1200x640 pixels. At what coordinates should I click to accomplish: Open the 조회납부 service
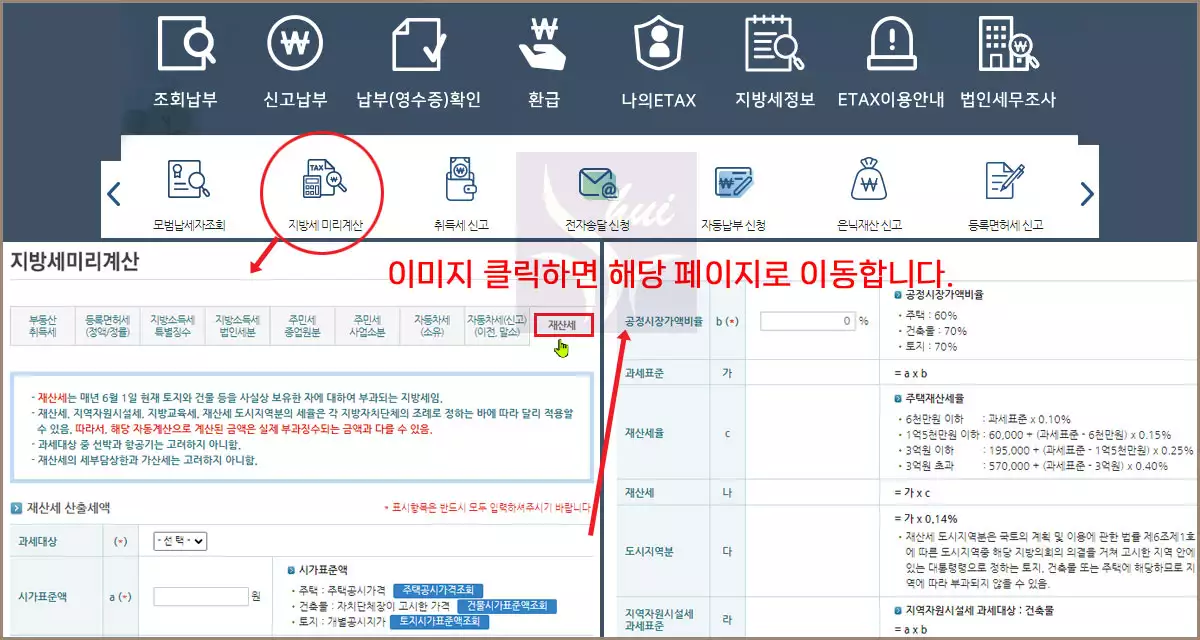coord(185,55)
